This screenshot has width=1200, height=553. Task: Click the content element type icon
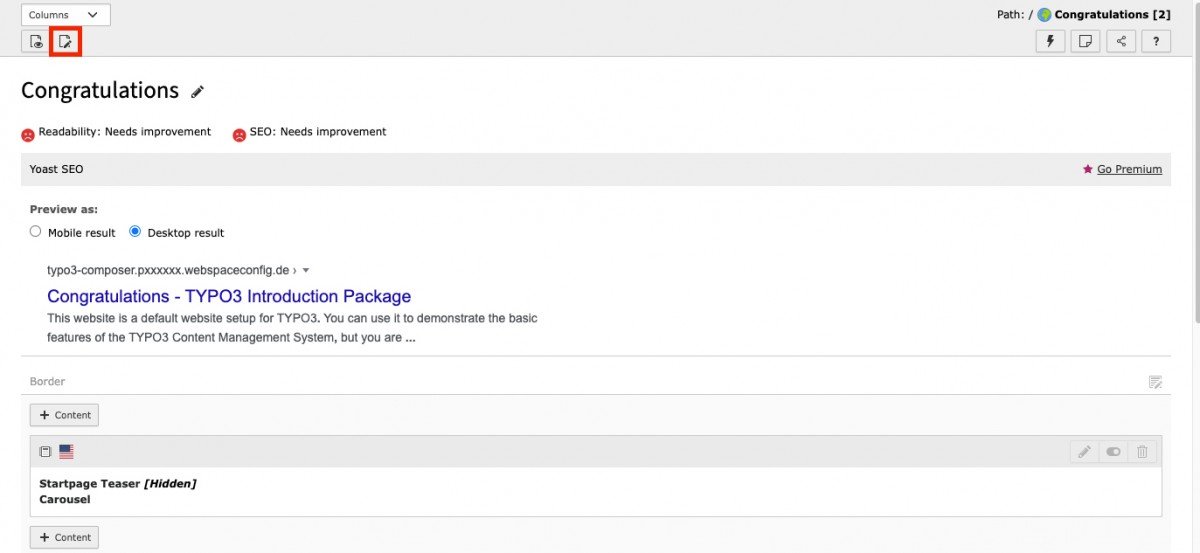click(45, 452)
